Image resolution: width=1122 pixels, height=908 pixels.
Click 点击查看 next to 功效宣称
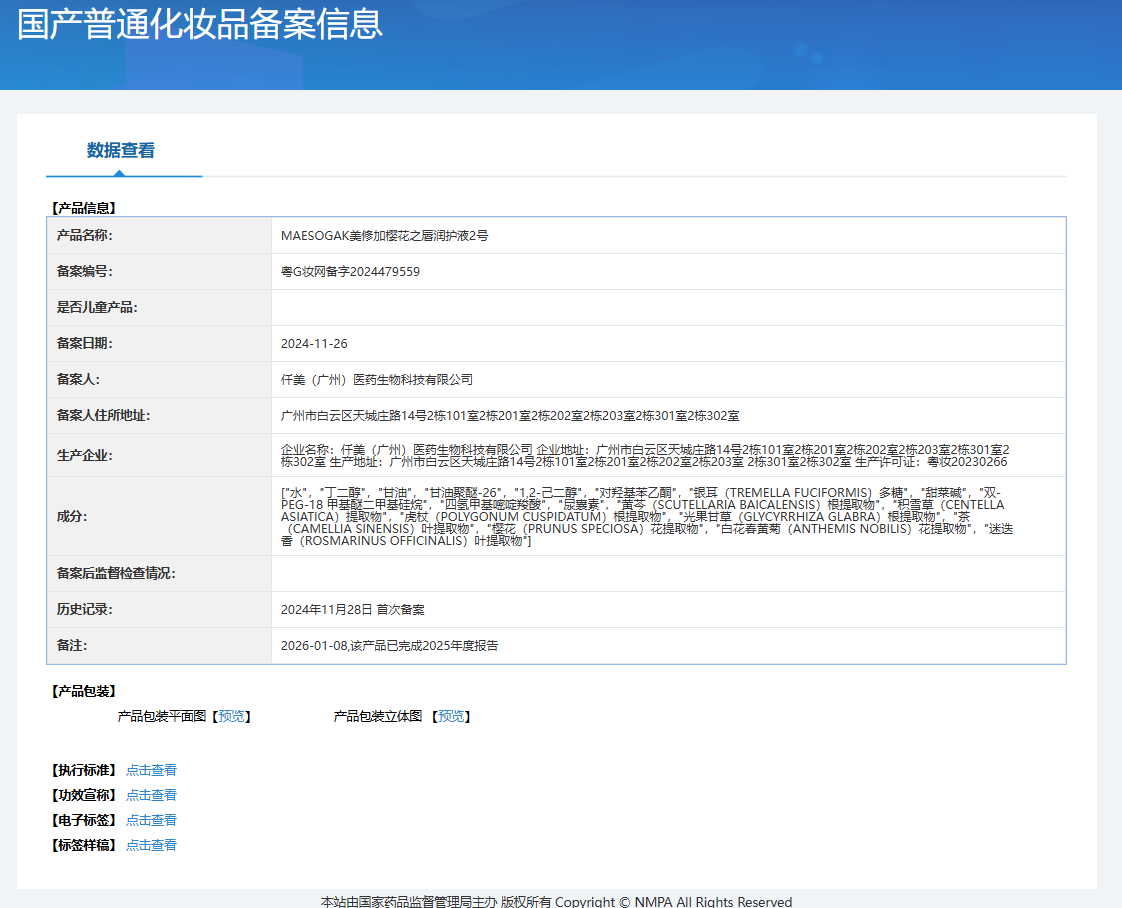click(151, 795)
